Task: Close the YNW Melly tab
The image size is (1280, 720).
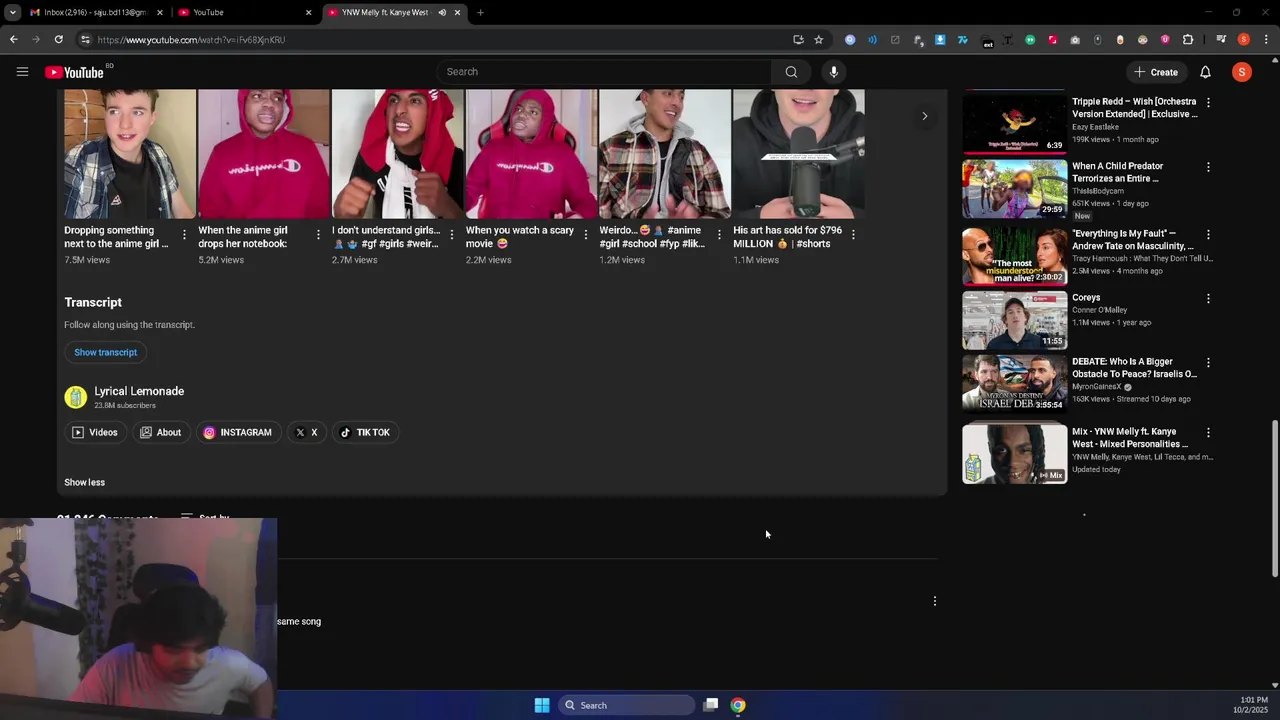Action: click(458, 13)
